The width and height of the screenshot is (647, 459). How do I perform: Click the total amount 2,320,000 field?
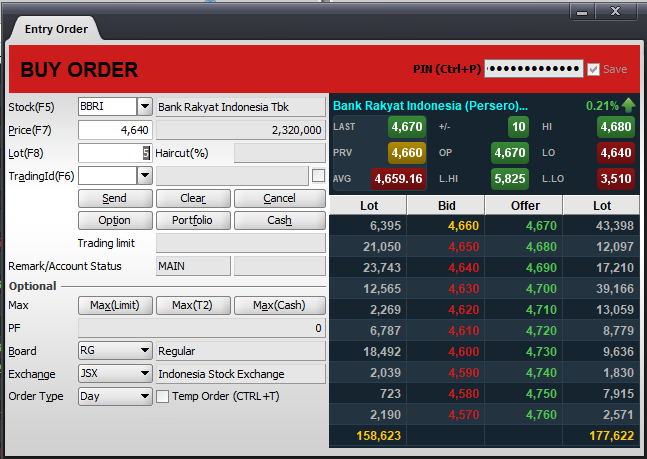[x=241, y=130]
